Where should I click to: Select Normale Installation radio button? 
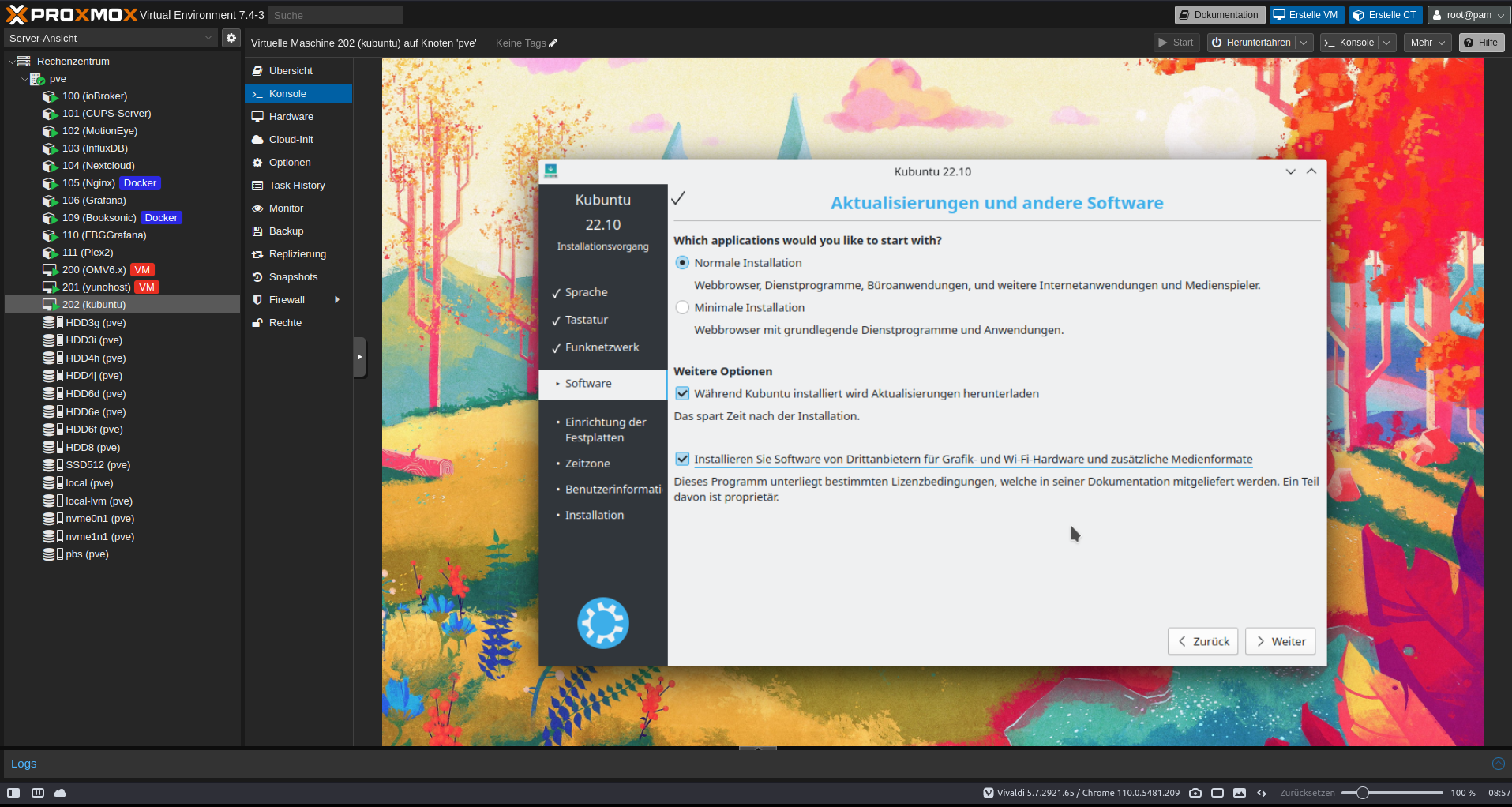coord(683,263)
